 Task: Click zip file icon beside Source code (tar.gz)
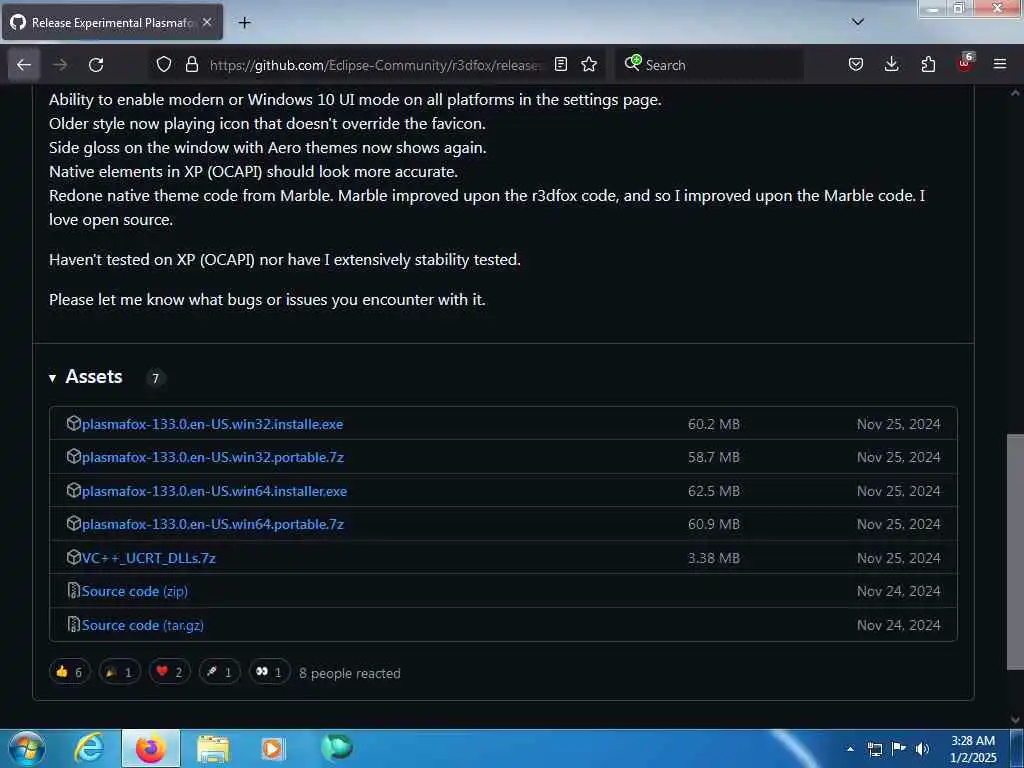[74, 625]
